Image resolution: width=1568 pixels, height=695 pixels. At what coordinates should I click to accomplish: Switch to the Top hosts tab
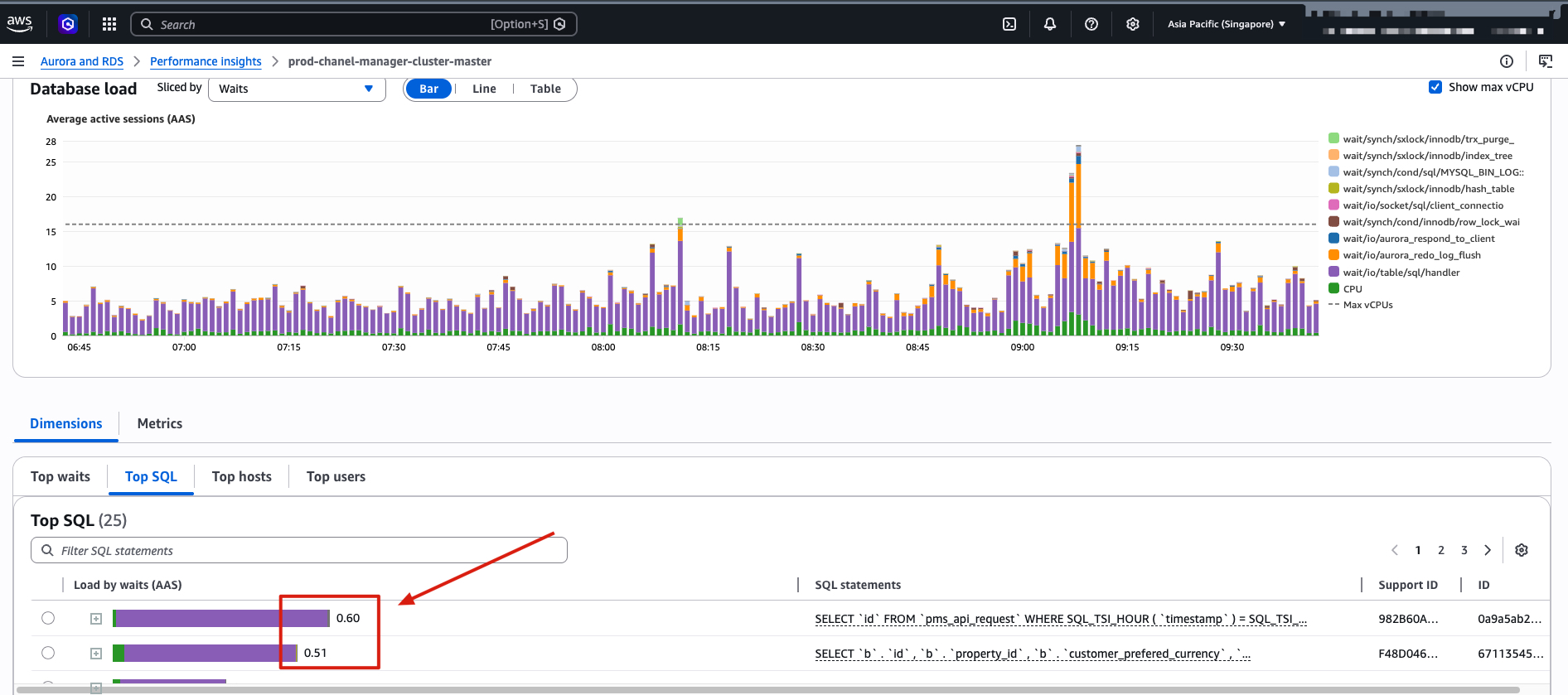242,476
